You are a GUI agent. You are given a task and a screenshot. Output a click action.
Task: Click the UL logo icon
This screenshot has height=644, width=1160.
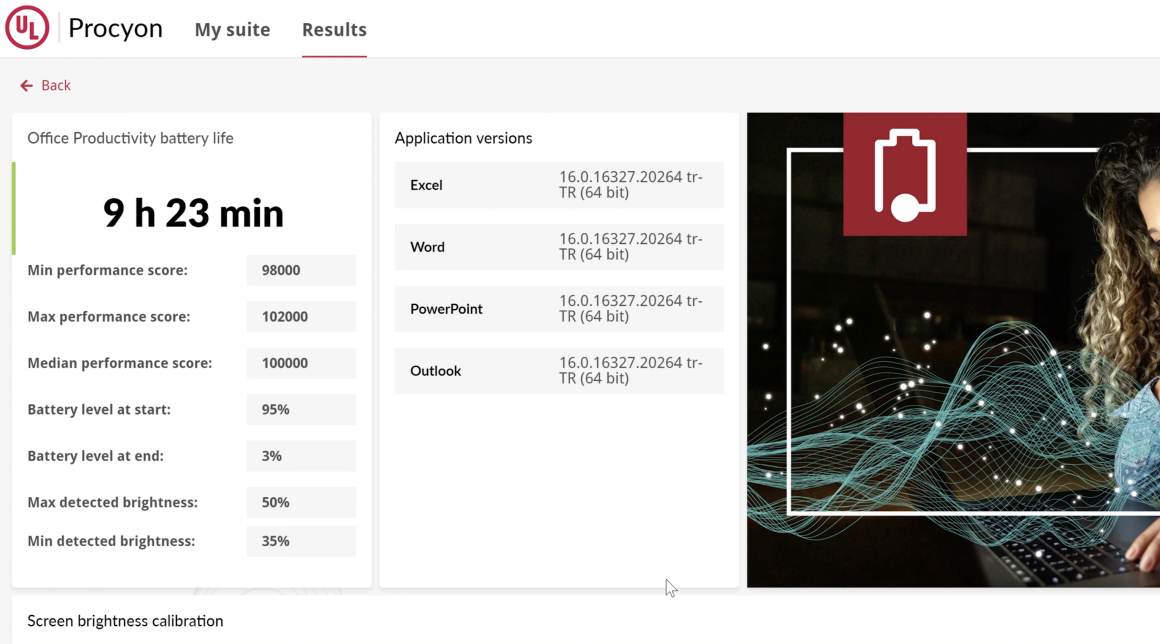click(27, 27)
